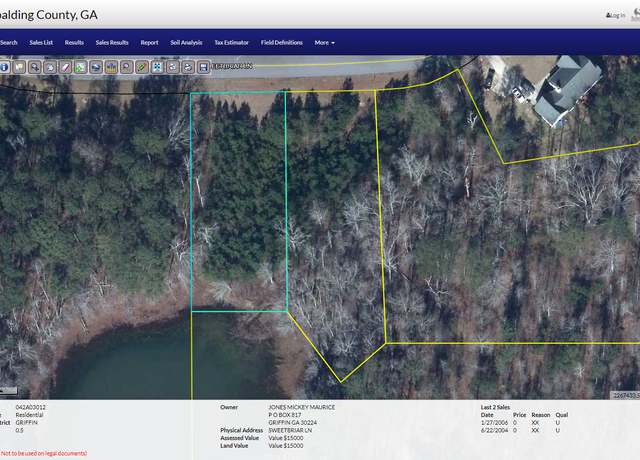
Task: Click the print map icon
Action: click(188, 67)
